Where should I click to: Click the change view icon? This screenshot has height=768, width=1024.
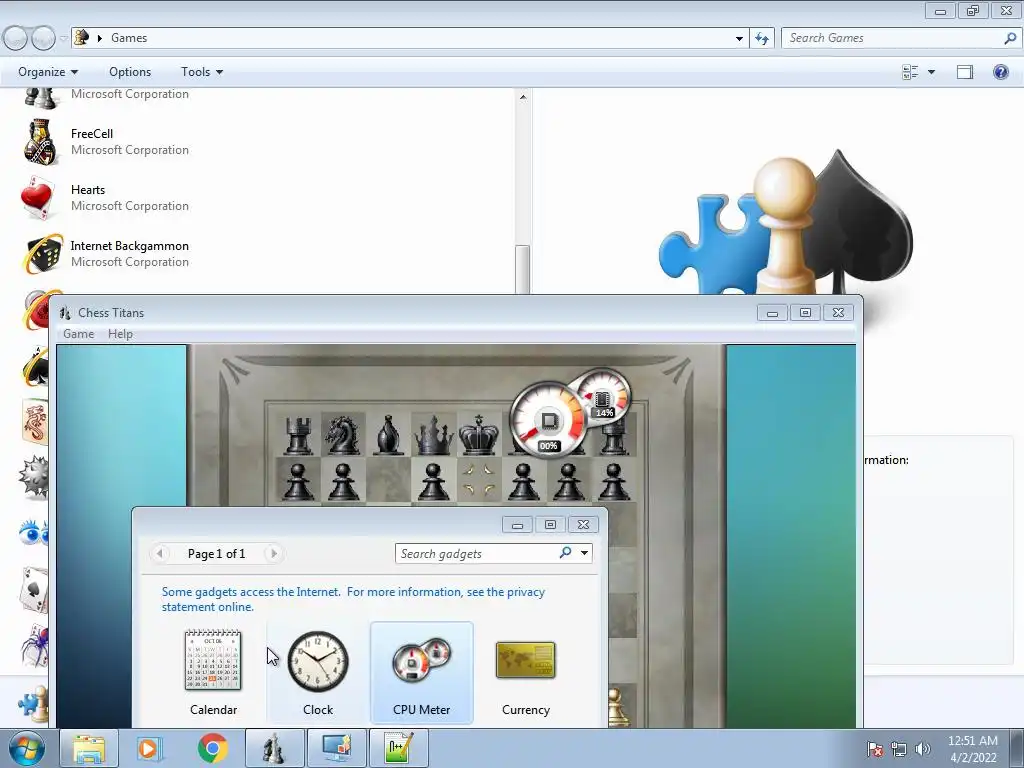(910, 72)
